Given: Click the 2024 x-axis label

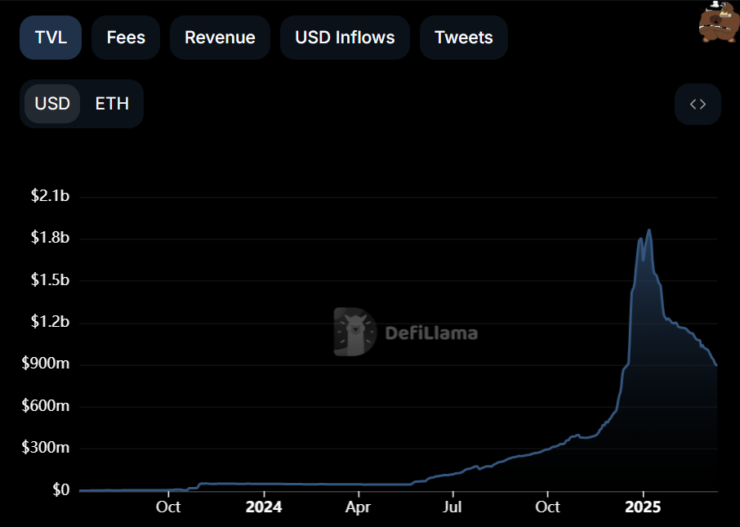Looking at the screenshot, I should tap(264, 508).
